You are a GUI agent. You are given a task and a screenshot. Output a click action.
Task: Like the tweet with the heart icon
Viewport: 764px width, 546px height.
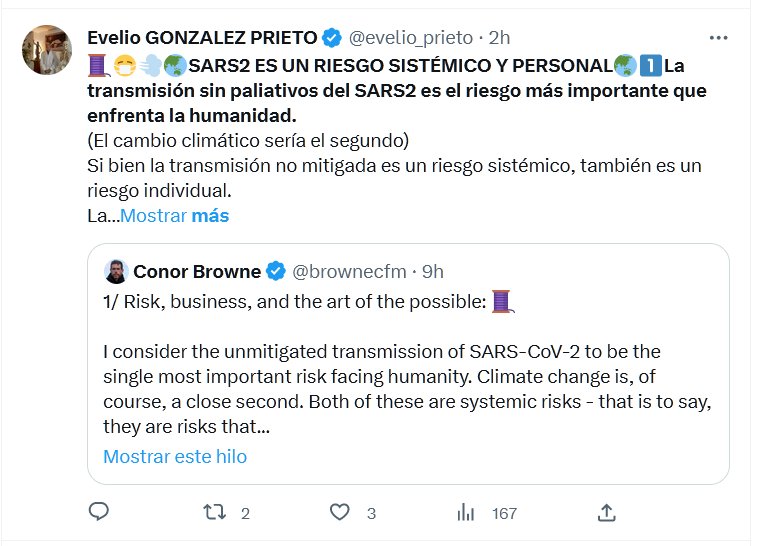coord(340,513)
